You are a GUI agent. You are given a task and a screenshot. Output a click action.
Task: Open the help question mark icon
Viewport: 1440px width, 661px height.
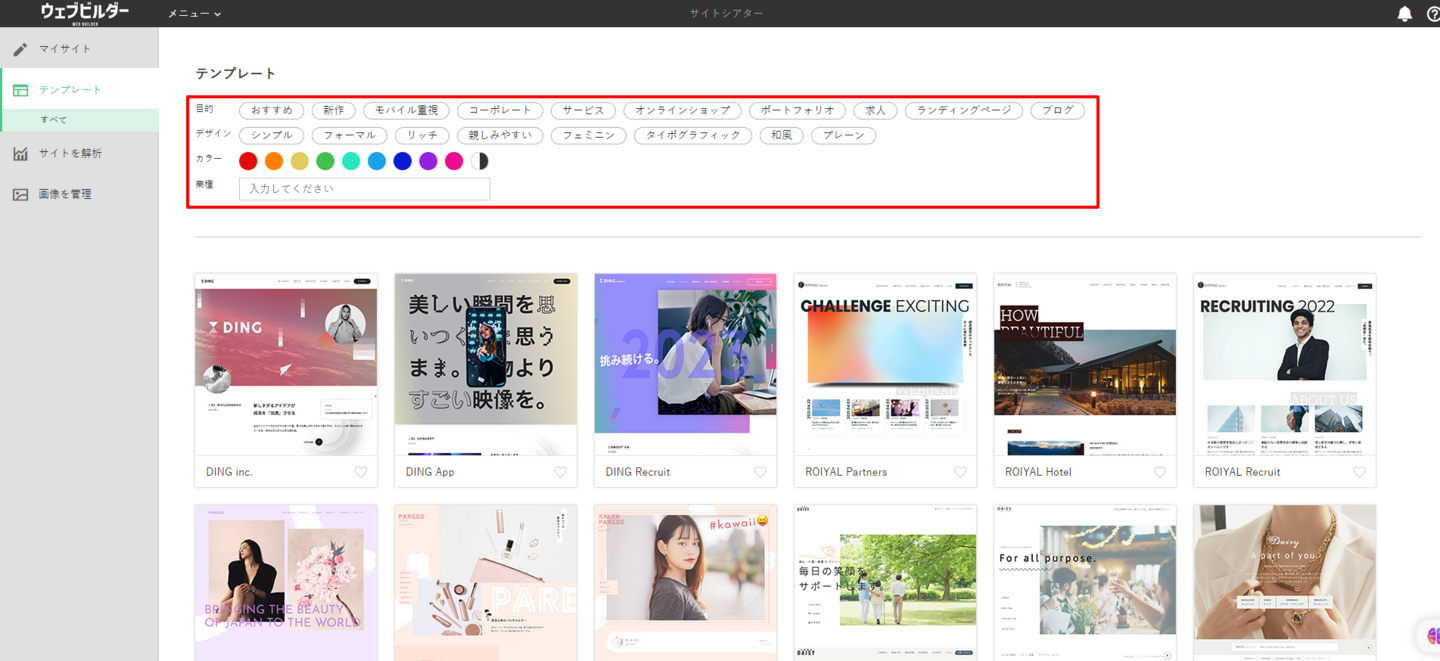[x=1433, y=13]
